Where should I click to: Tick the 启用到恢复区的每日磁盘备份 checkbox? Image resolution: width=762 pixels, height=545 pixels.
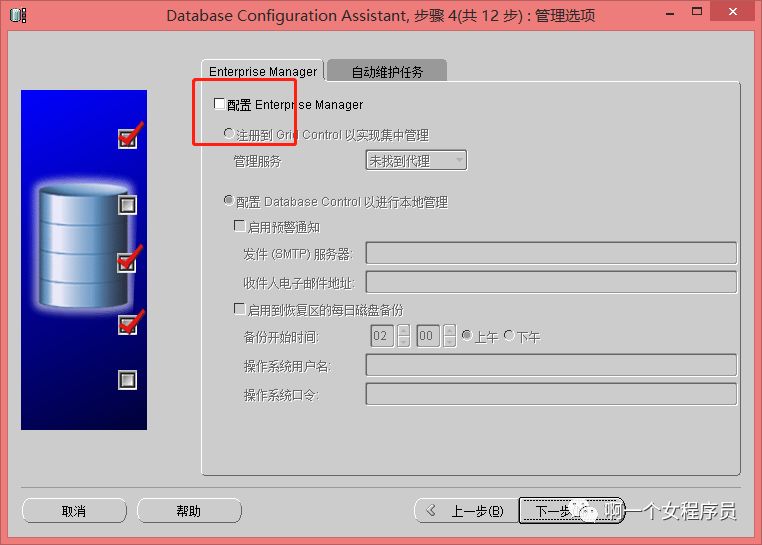(239, 309)
